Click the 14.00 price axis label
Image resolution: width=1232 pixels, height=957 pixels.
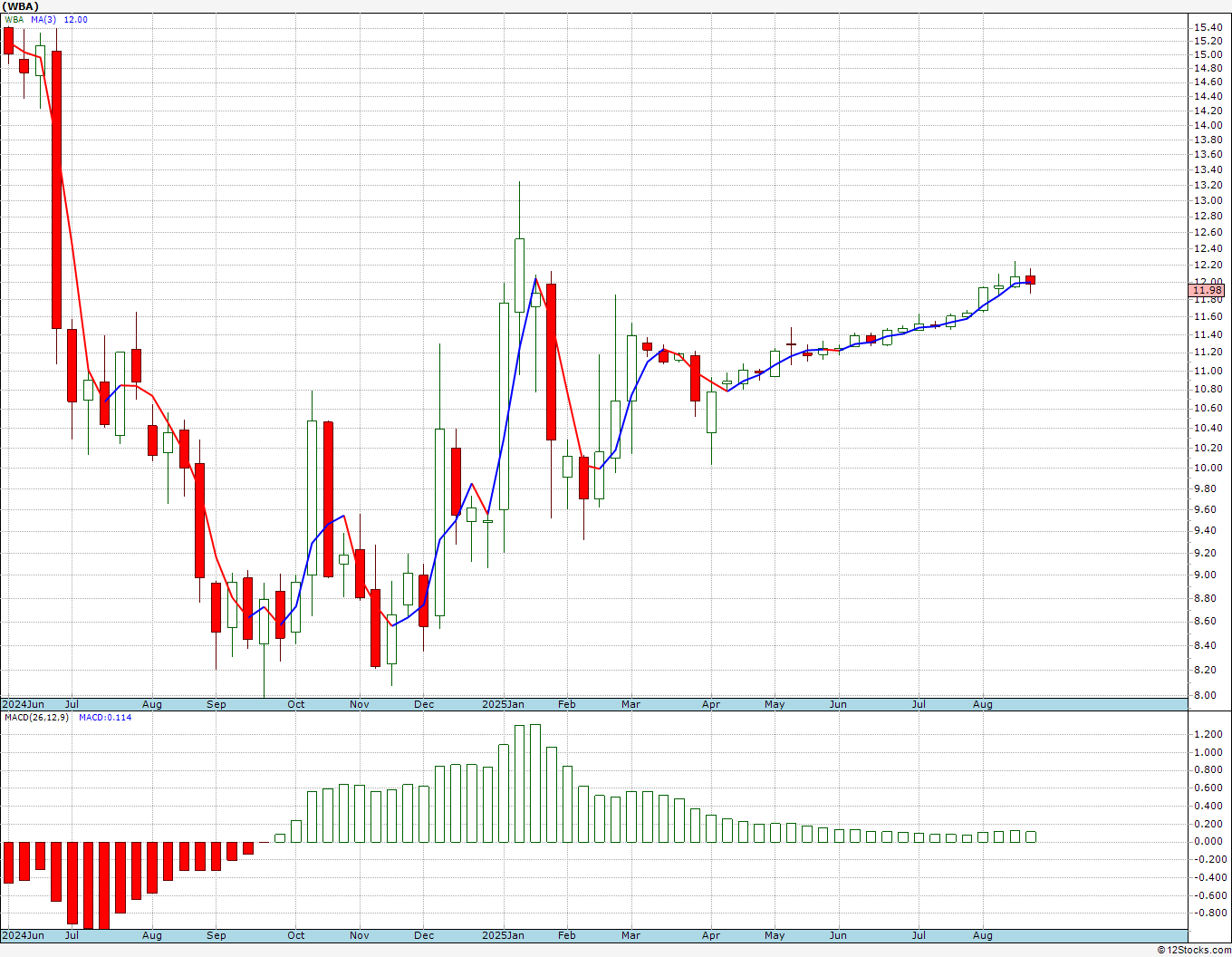(1208, 125)
